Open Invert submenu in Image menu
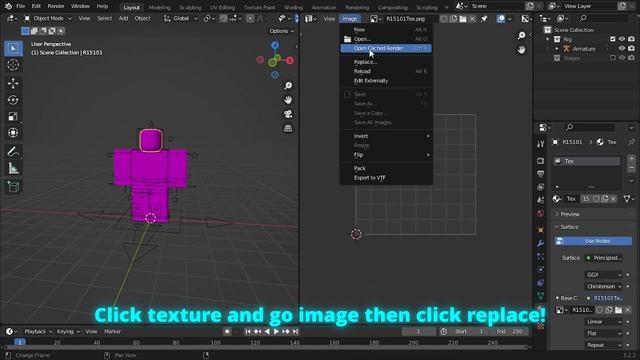640x360 pixels. [386, 136]
